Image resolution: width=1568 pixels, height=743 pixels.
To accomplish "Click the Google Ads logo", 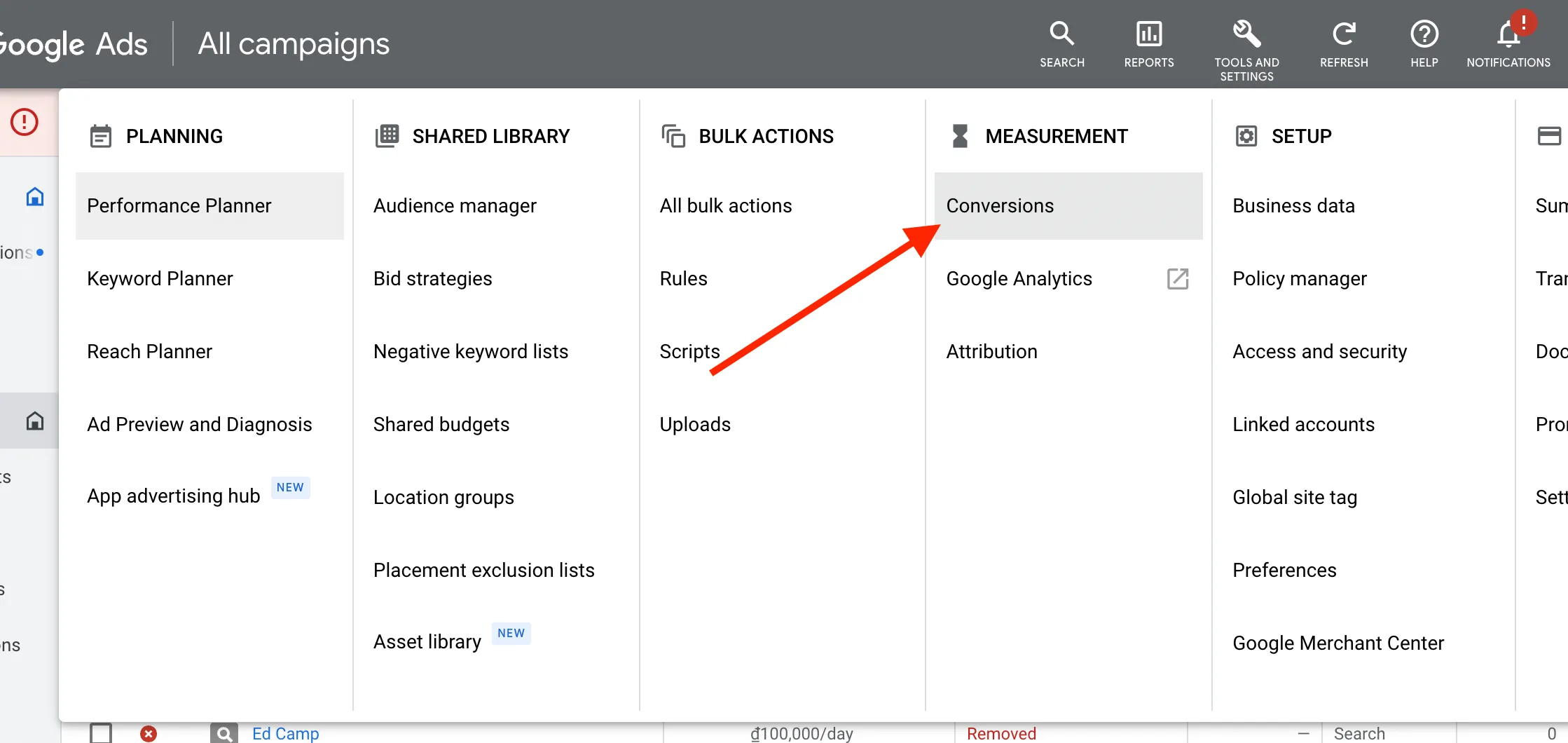I will (x=74, y=44).
